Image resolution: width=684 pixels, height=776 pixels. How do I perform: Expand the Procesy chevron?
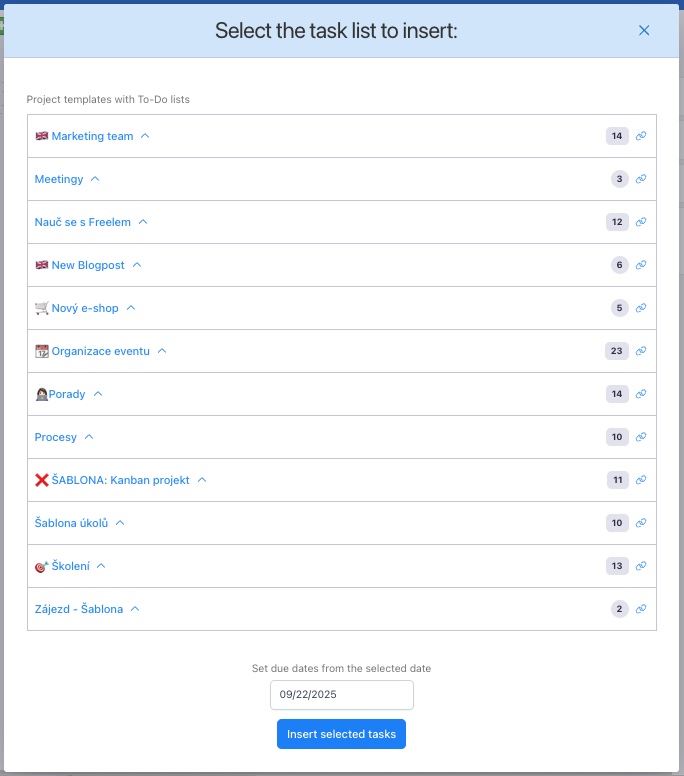(89, 437)
